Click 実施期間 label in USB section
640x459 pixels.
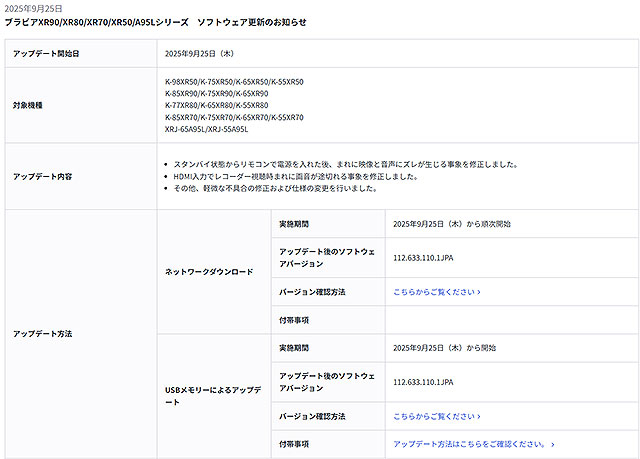294,348
